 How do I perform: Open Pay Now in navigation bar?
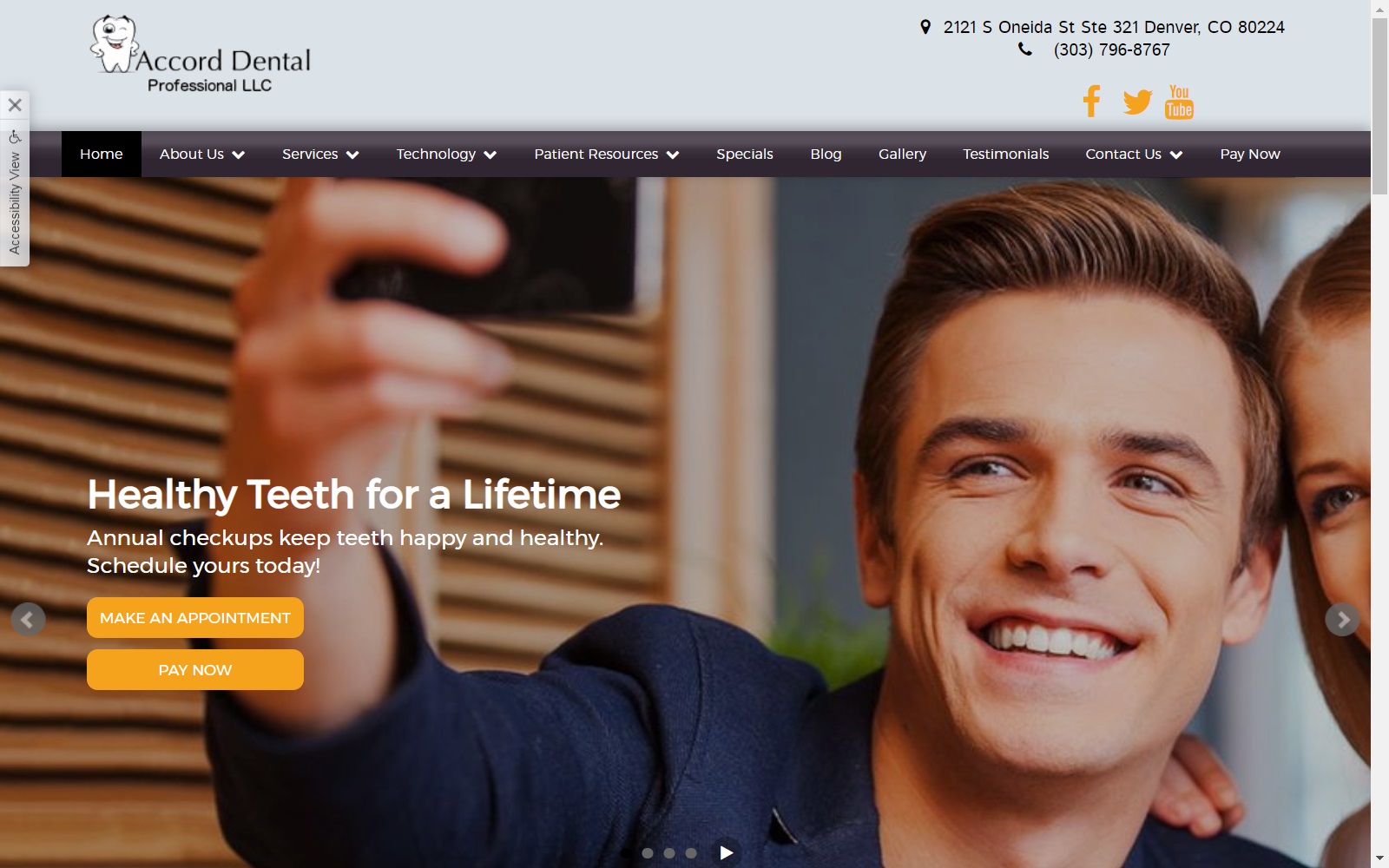[x=1250, y=155]
